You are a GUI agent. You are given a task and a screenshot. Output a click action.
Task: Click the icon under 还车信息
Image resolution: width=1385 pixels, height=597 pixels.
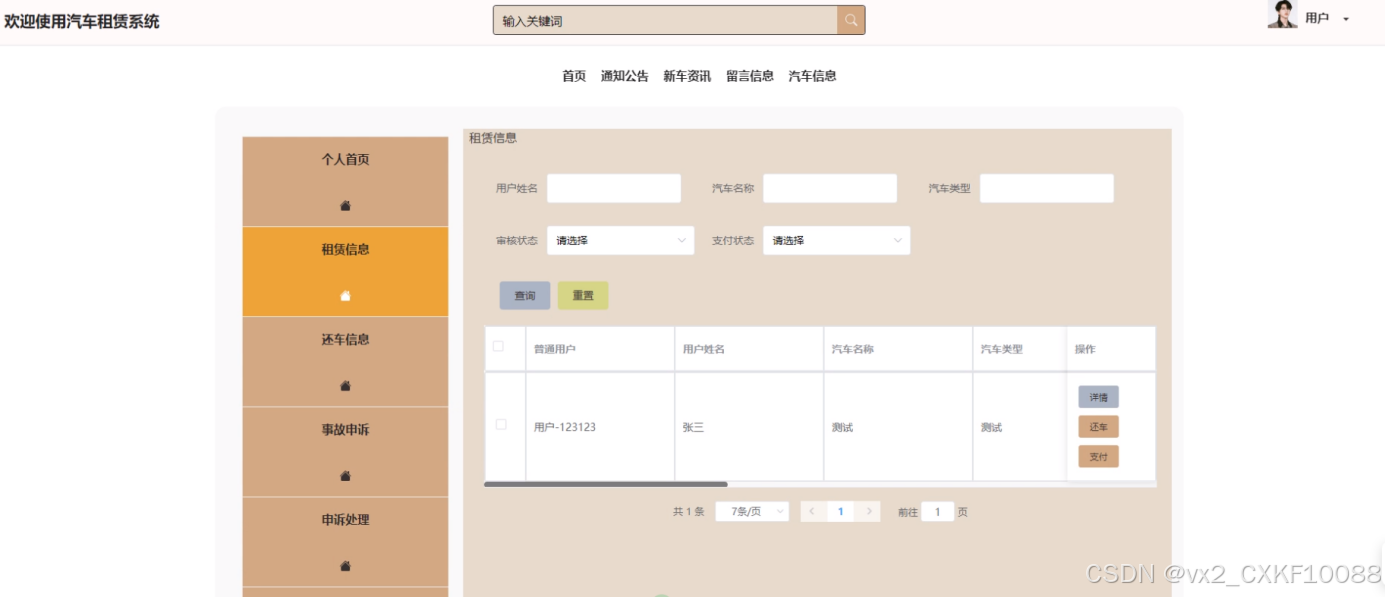(345, 386)
